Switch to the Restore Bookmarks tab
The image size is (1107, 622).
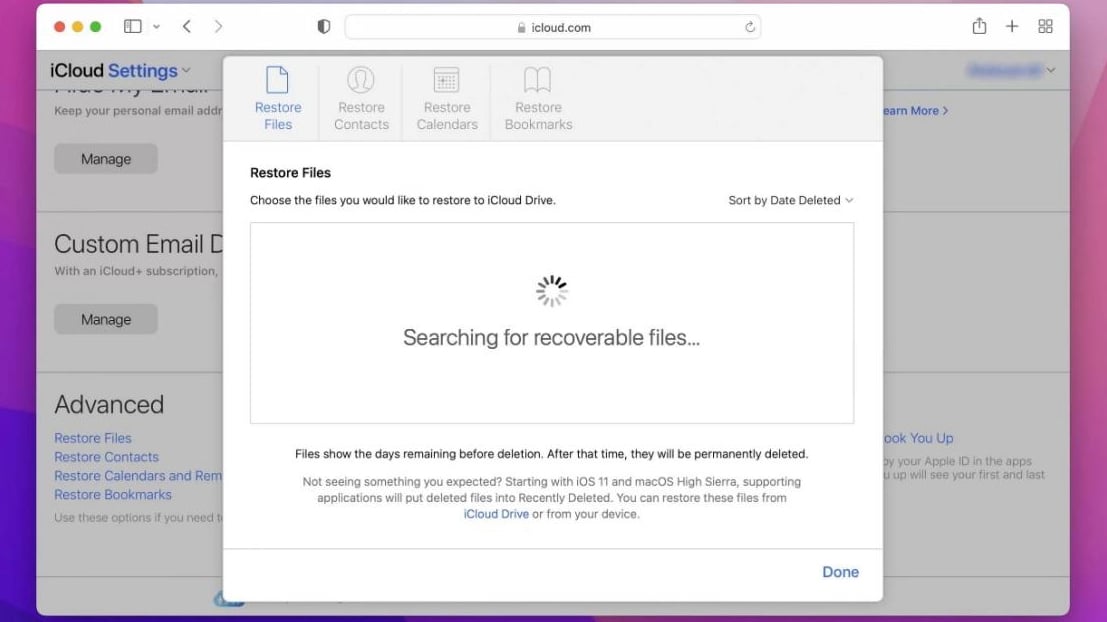coord(538,98)
